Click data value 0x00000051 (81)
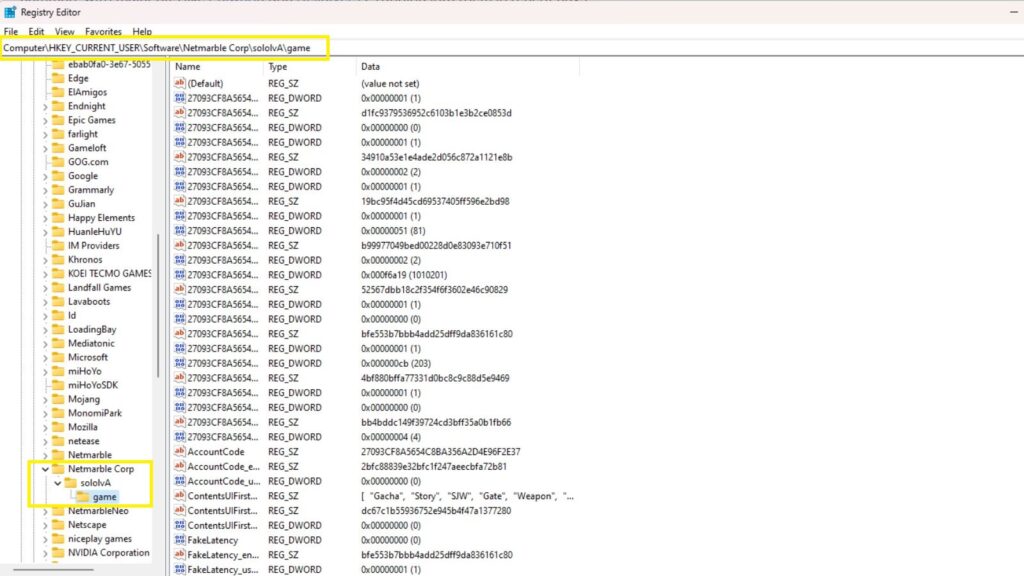Viewport: 1024px width, 576px height. click(x=393, y=231)
